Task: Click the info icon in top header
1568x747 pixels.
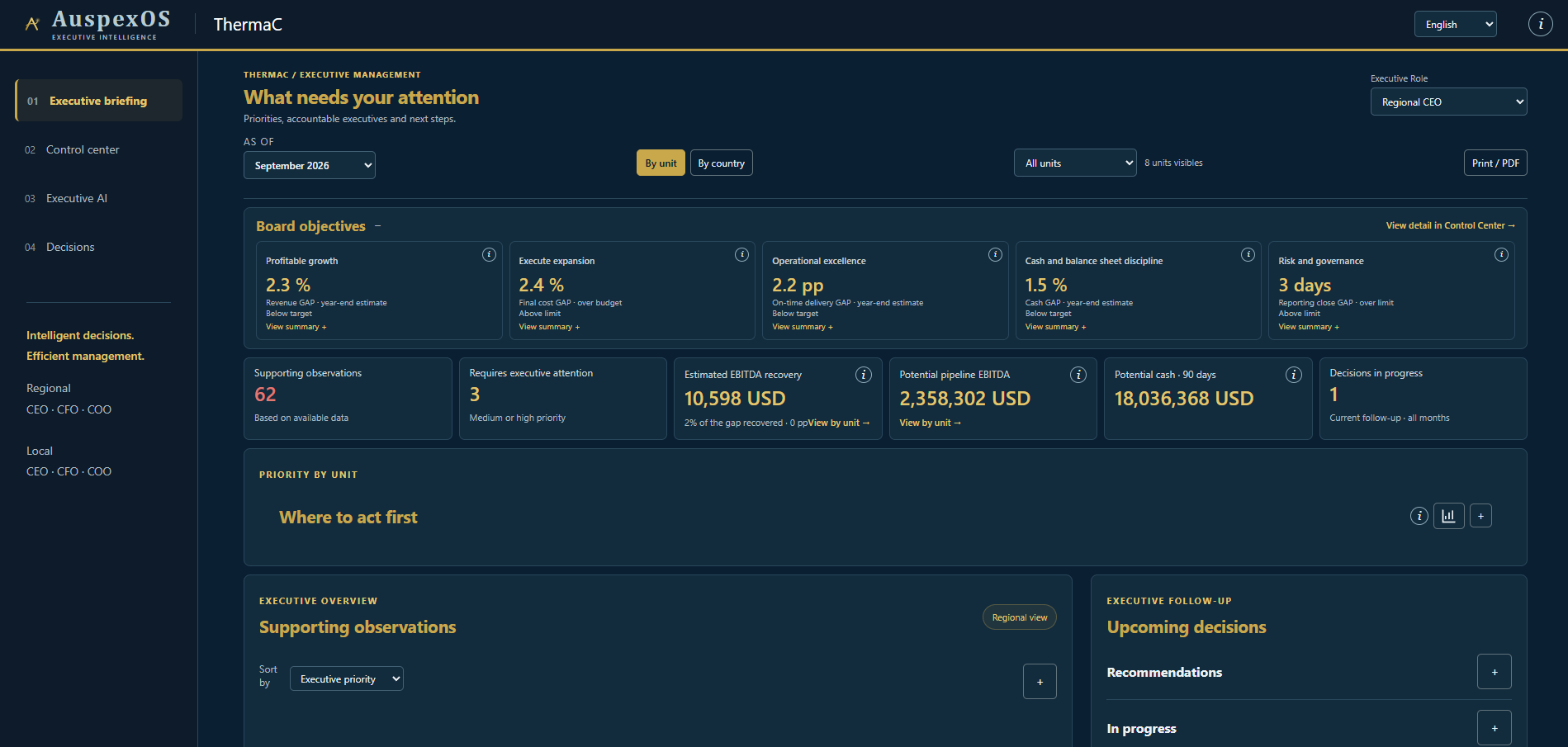Action: (1540, 24)
